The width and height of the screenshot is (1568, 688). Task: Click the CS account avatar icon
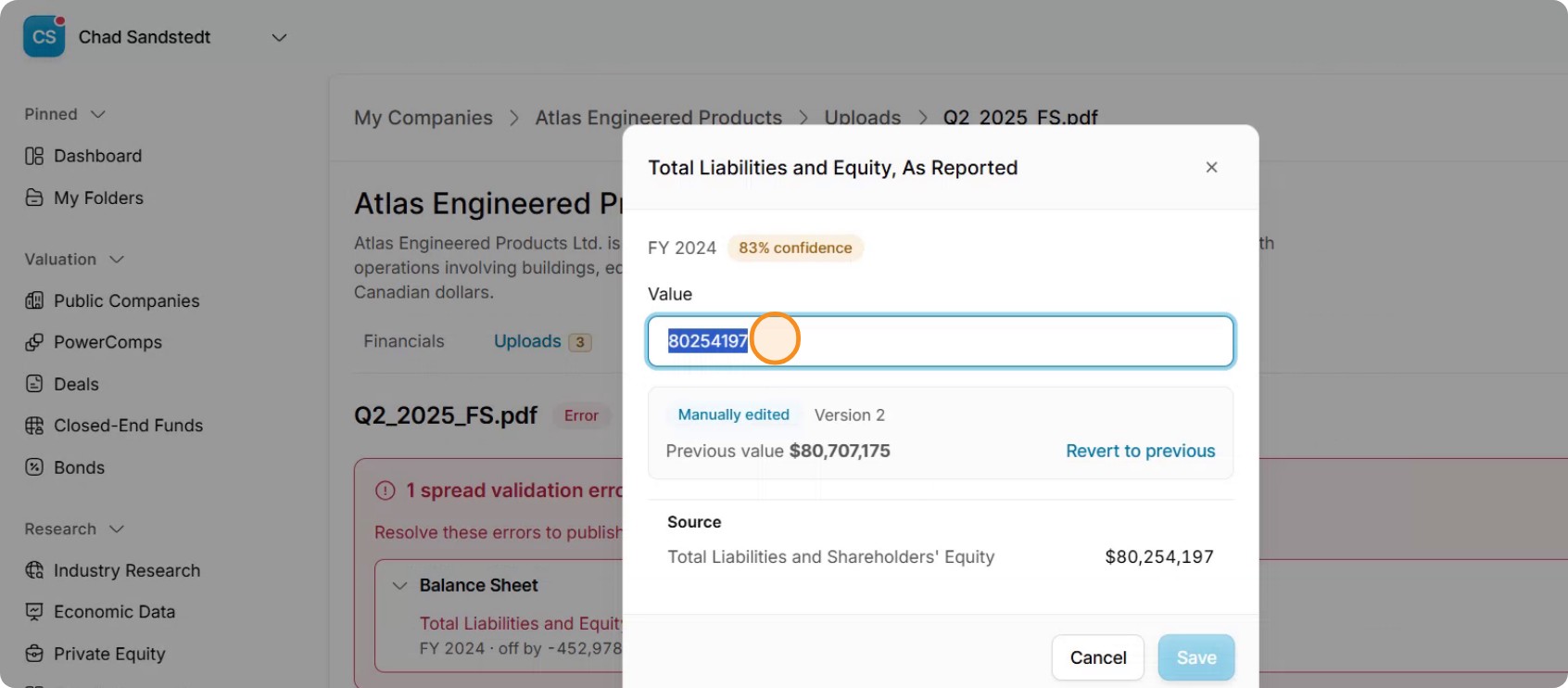tap(44, 37)
